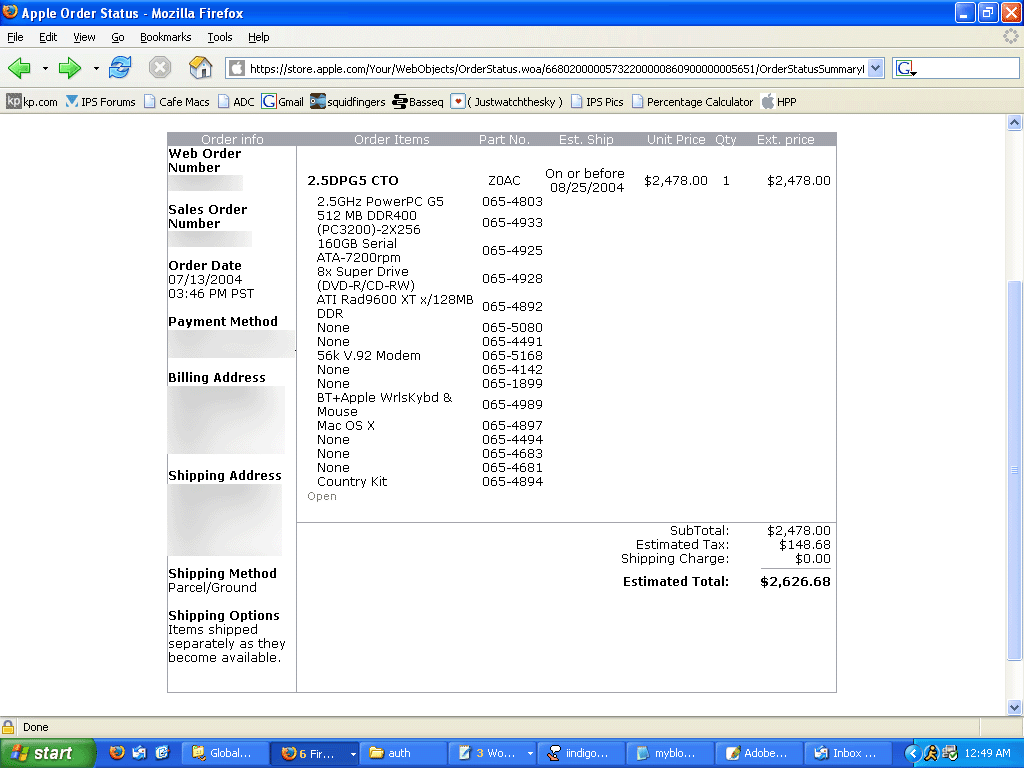Click part number 065-4803
This screenshot has height=768, width=1024.
tap(512, 202)
